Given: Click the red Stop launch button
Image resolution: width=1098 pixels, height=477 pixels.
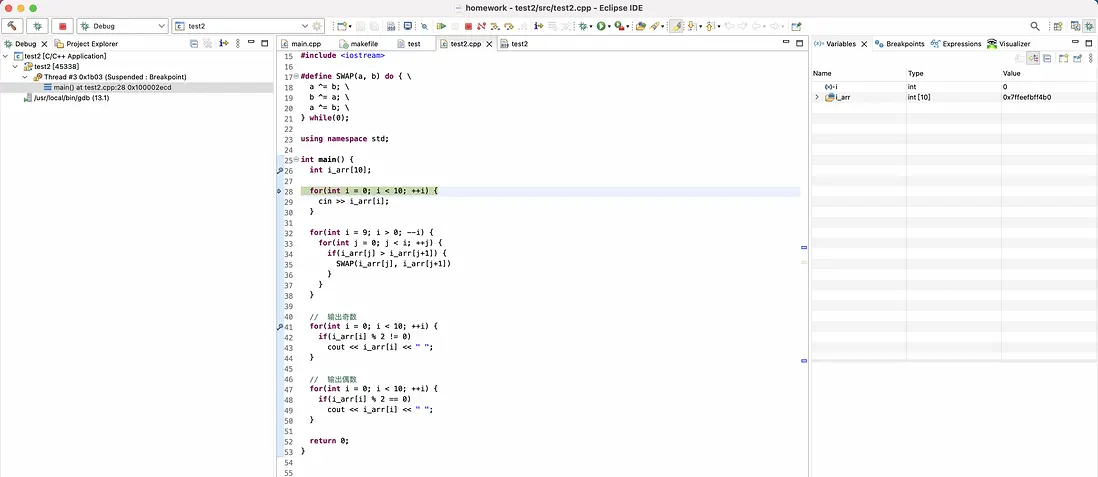Looking at the screenshot, I should pyautogui.click(x=62, y=26).
